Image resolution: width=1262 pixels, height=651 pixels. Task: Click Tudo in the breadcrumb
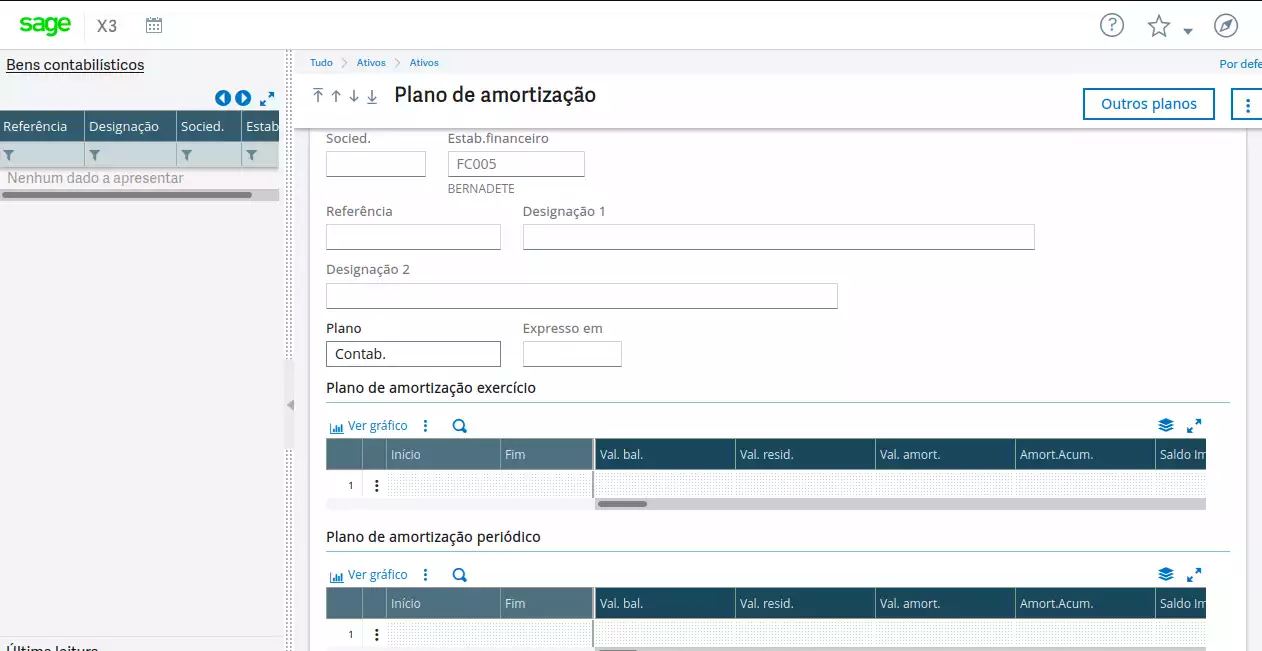click(321, 63)
